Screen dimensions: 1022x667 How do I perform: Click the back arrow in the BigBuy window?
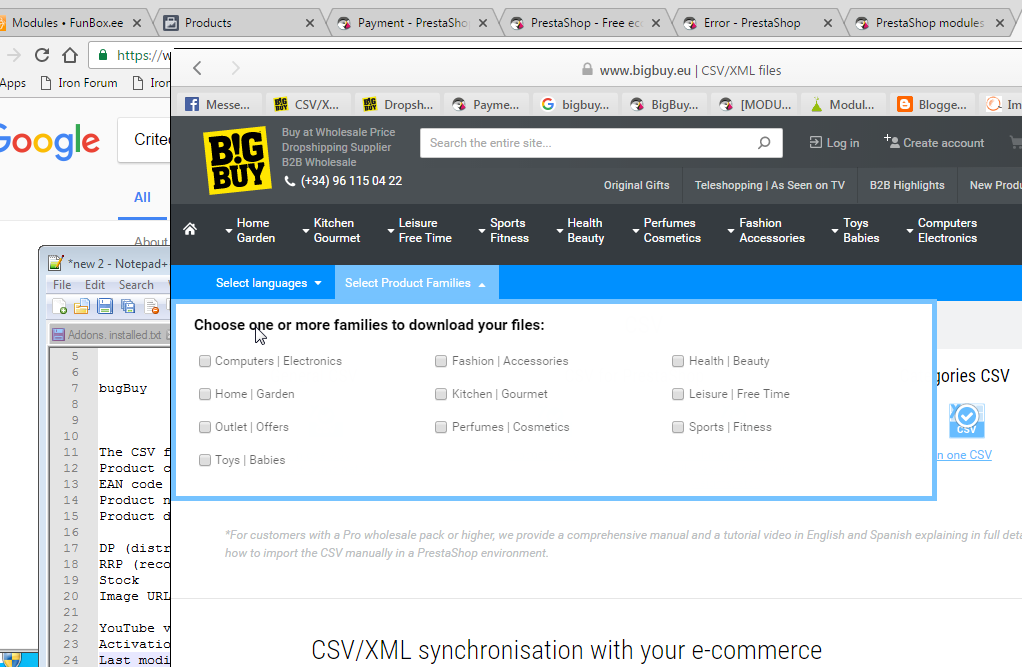pos(197,68)
